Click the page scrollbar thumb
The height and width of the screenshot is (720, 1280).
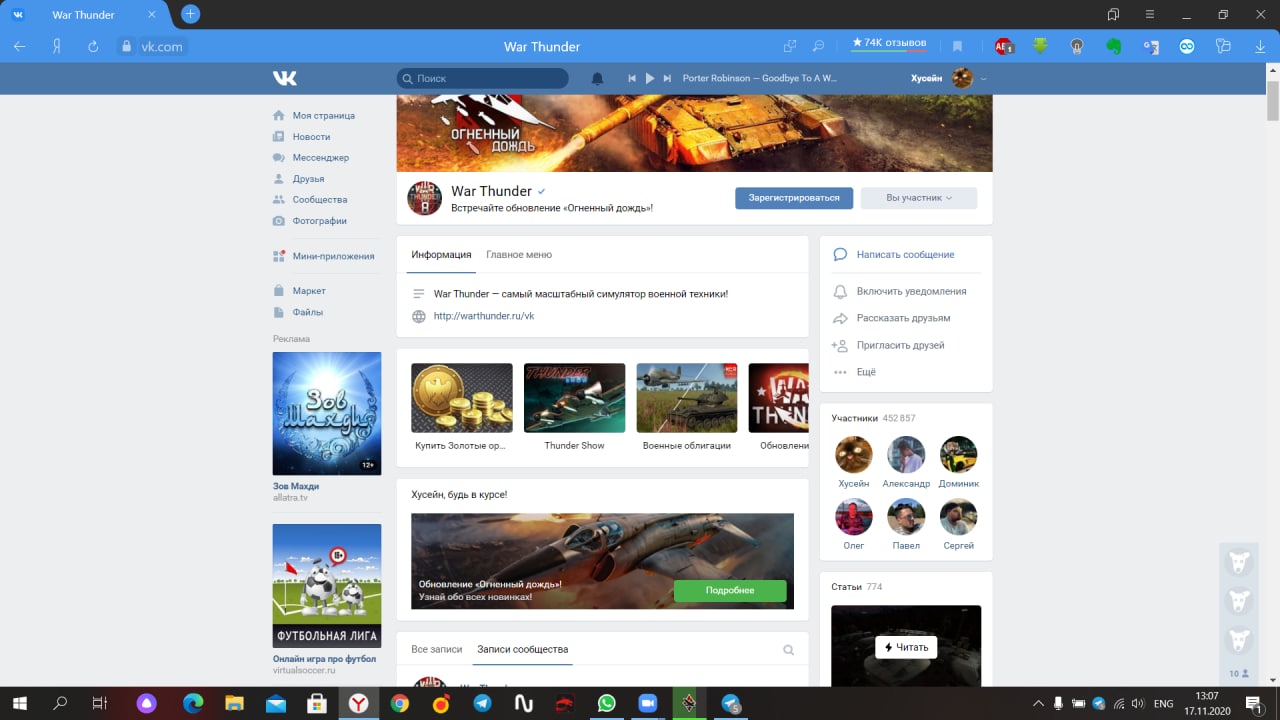(x=1273, y=100)
